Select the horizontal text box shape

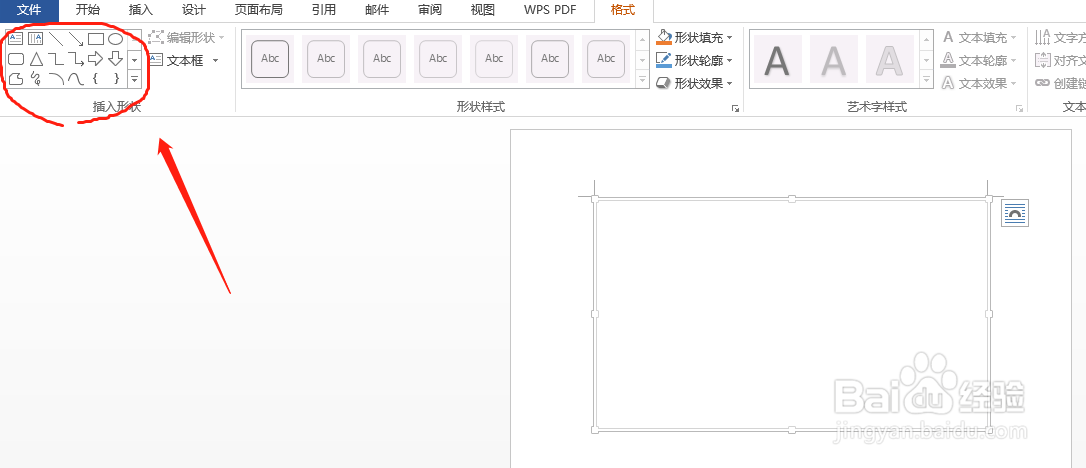[x=15, y=39]
